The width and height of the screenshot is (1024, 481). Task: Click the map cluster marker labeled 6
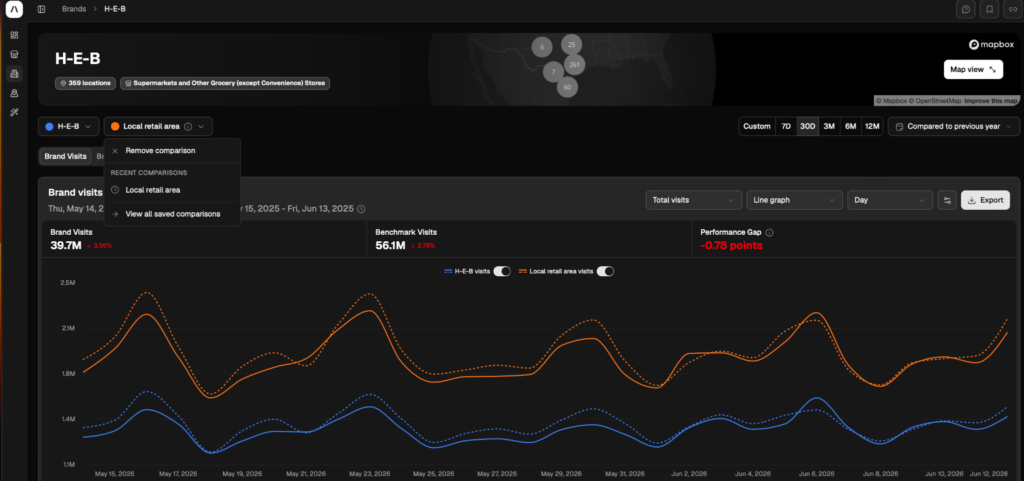pyautogui.click(x=541, y=47)
